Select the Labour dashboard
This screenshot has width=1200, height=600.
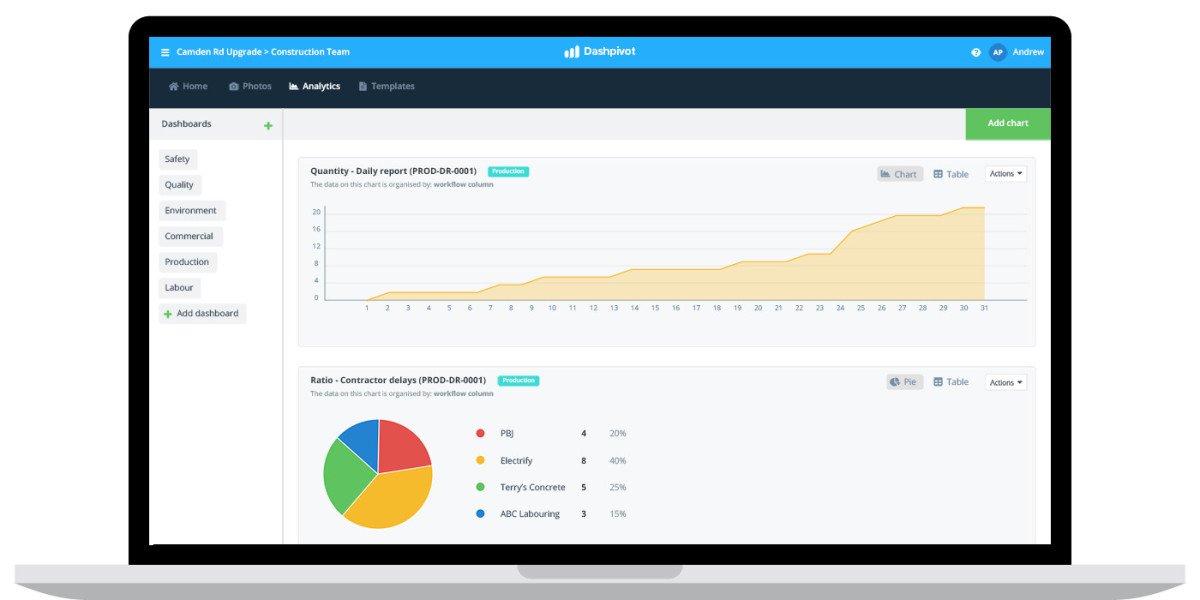pyautogui.click(x=180, y=288)
